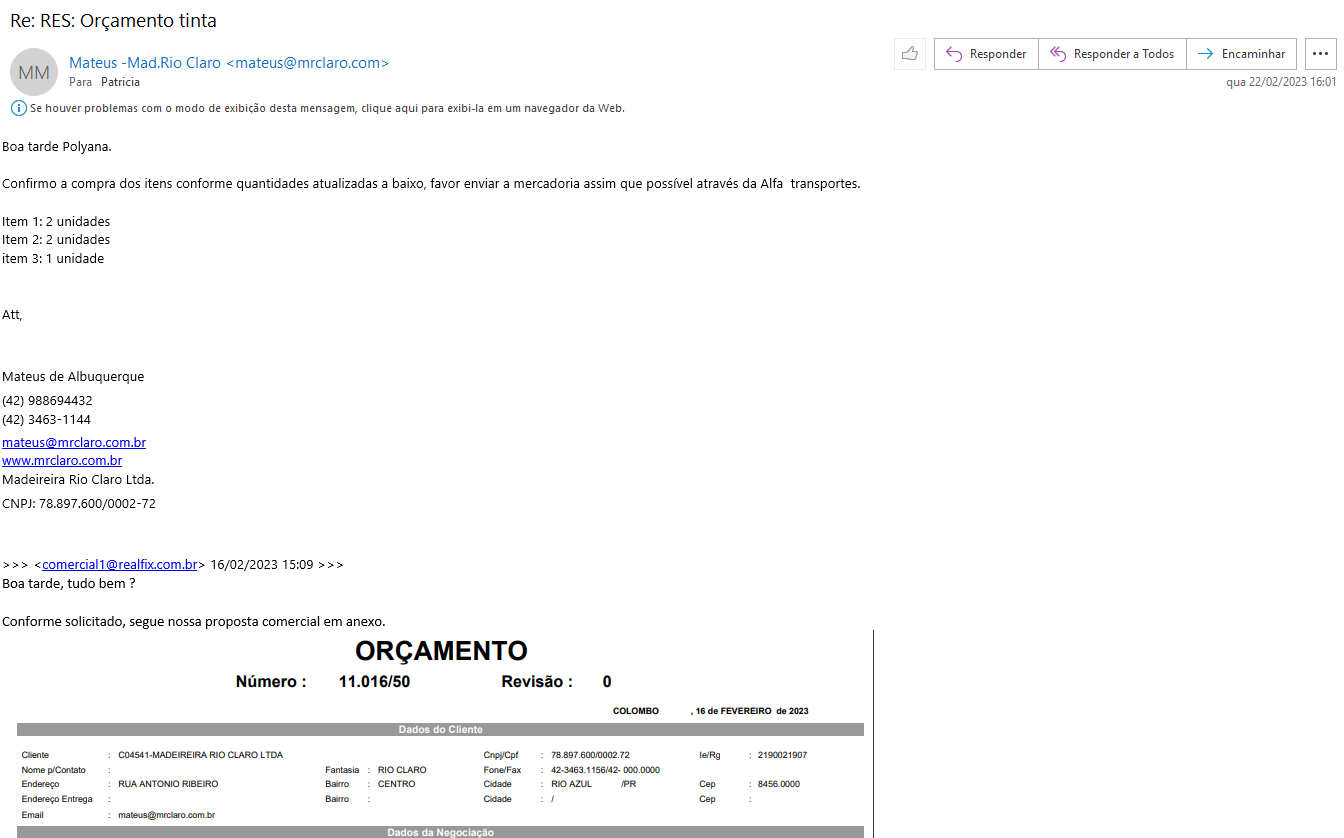Like this message with the thumbs-up icon
Image resolution: width=1344 pixels, height=838 pixels.
(x=909, y=54)
